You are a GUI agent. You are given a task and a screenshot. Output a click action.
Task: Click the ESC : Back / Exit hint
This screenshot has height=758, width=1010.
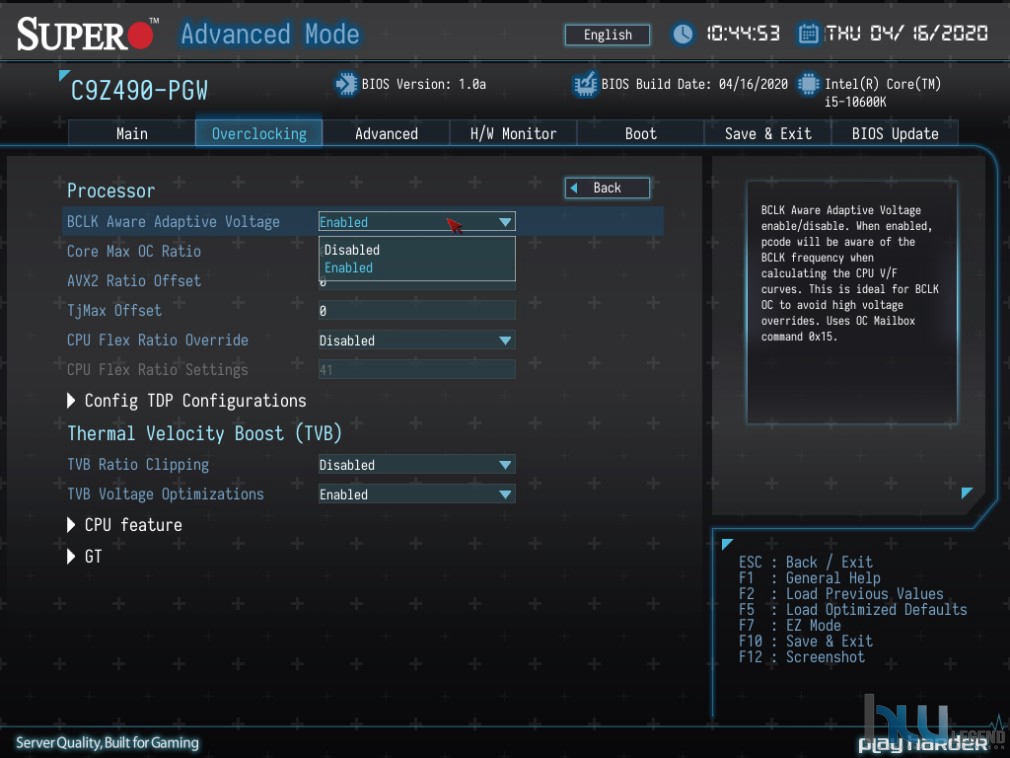[x=806, y=562]
